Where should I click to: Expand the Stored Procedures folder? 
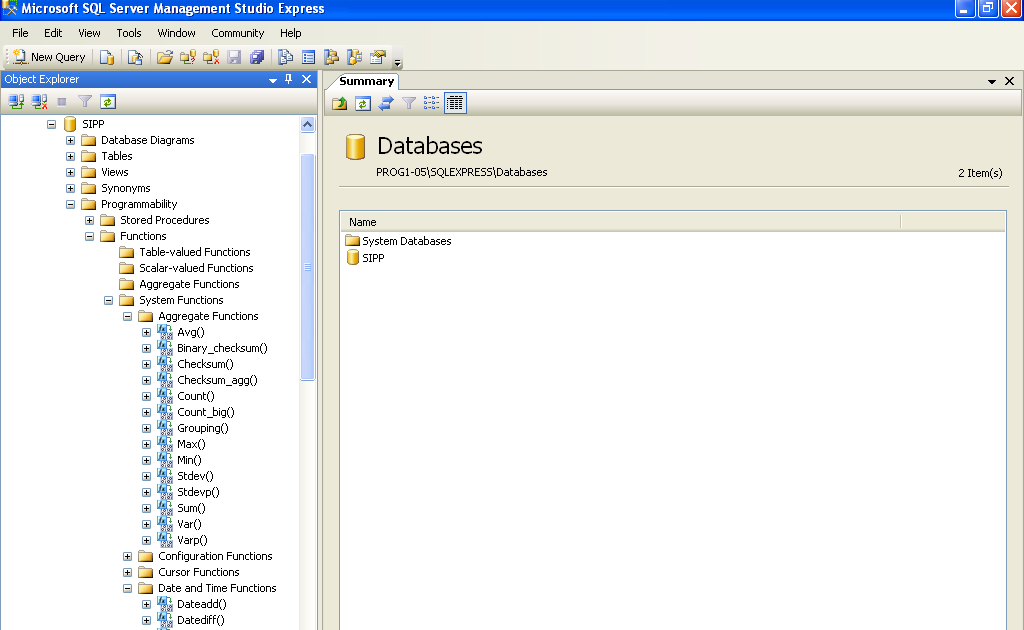click(x=89, y=220)
